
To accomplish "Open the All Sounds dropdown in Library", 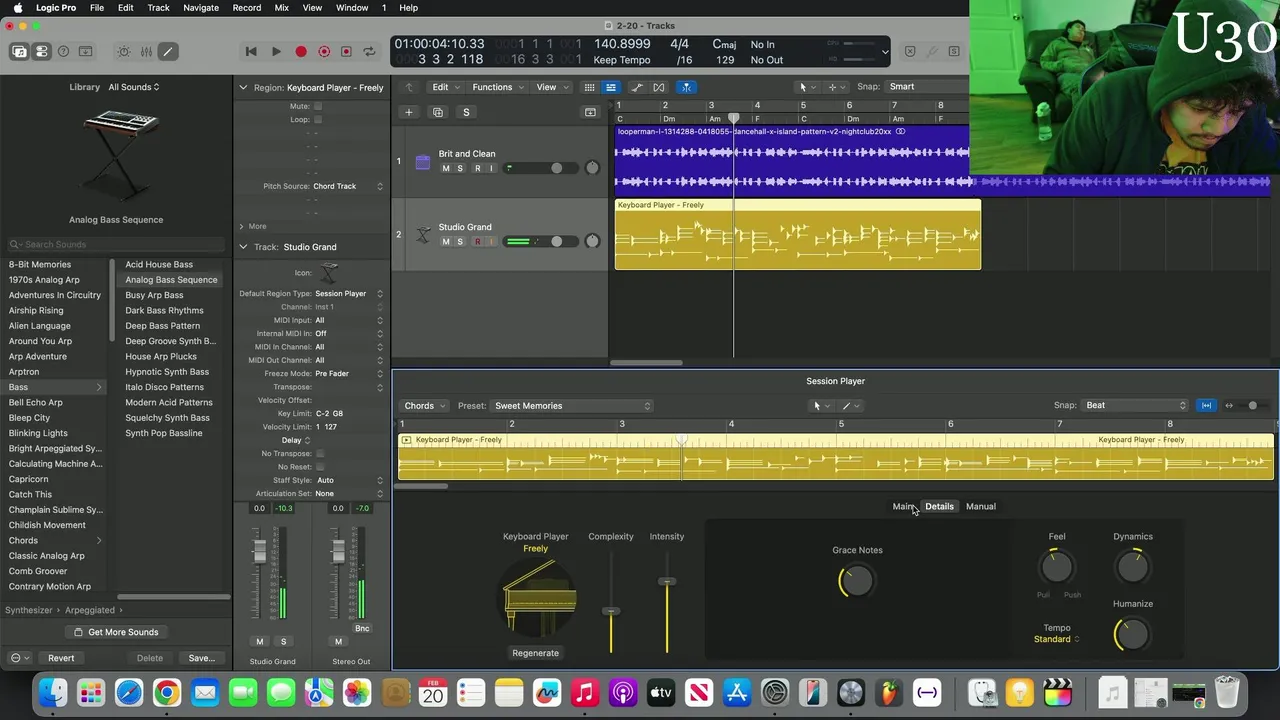I will coord(134,87).
